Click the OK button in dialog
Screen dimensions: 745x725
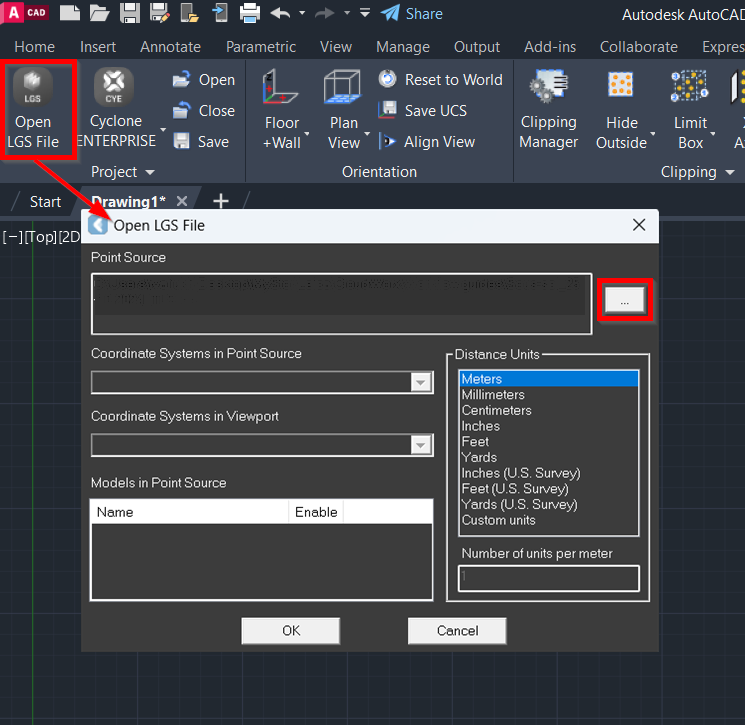(291, 631)
